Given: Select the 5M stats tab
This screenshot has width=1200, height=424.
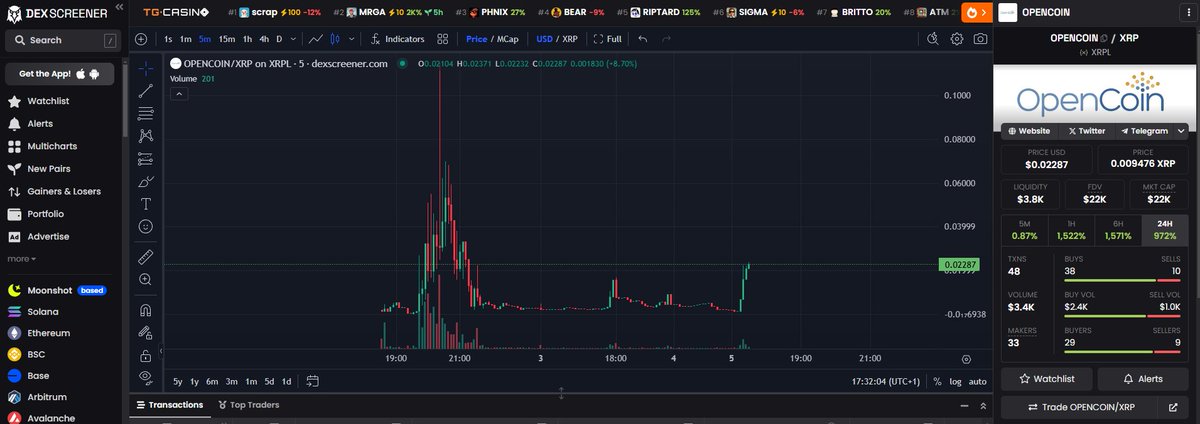Looking at the screenshot, I should click(1025, 229).
